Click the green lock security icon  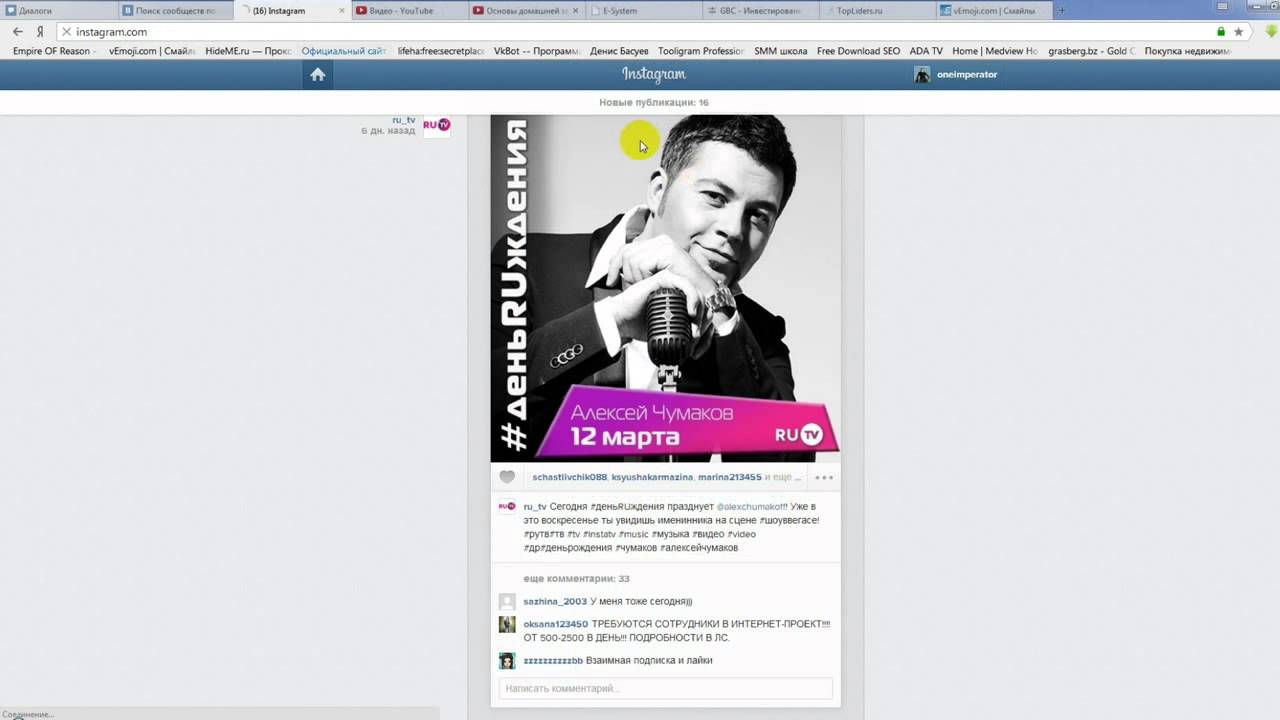coord(1221,32)
